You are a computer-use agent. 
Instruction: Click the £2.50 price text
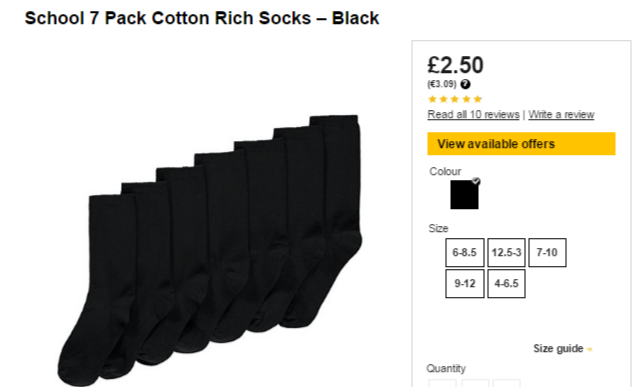[x=455, y=65]
